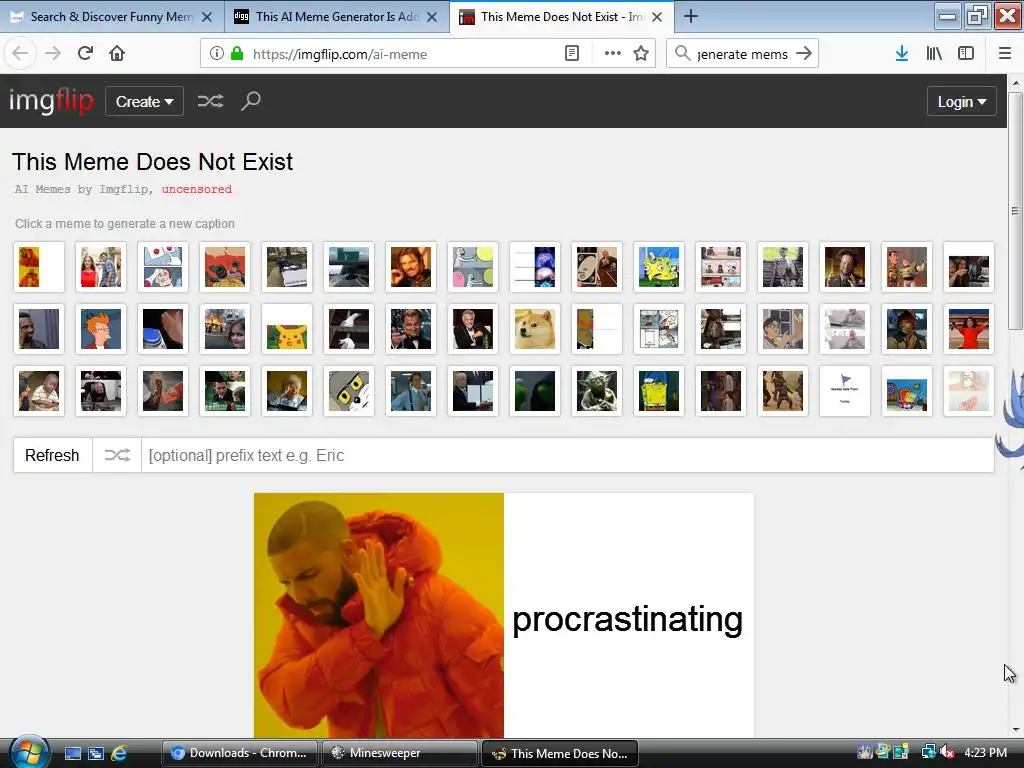This screenshot has width=1024, height=768.
Task: Close the AI Meme Generator digg tab
Action: coord(432,17)
